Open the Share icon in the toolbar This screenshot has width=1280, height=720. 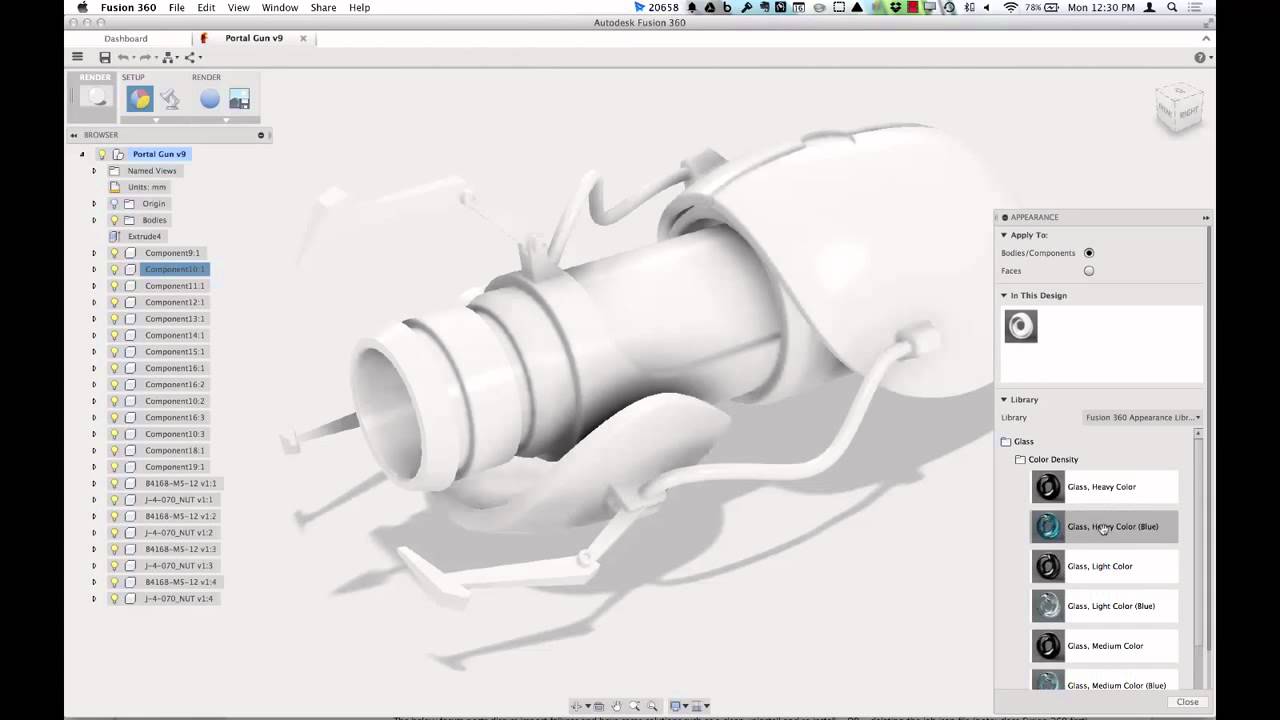[x=188, y=57]
